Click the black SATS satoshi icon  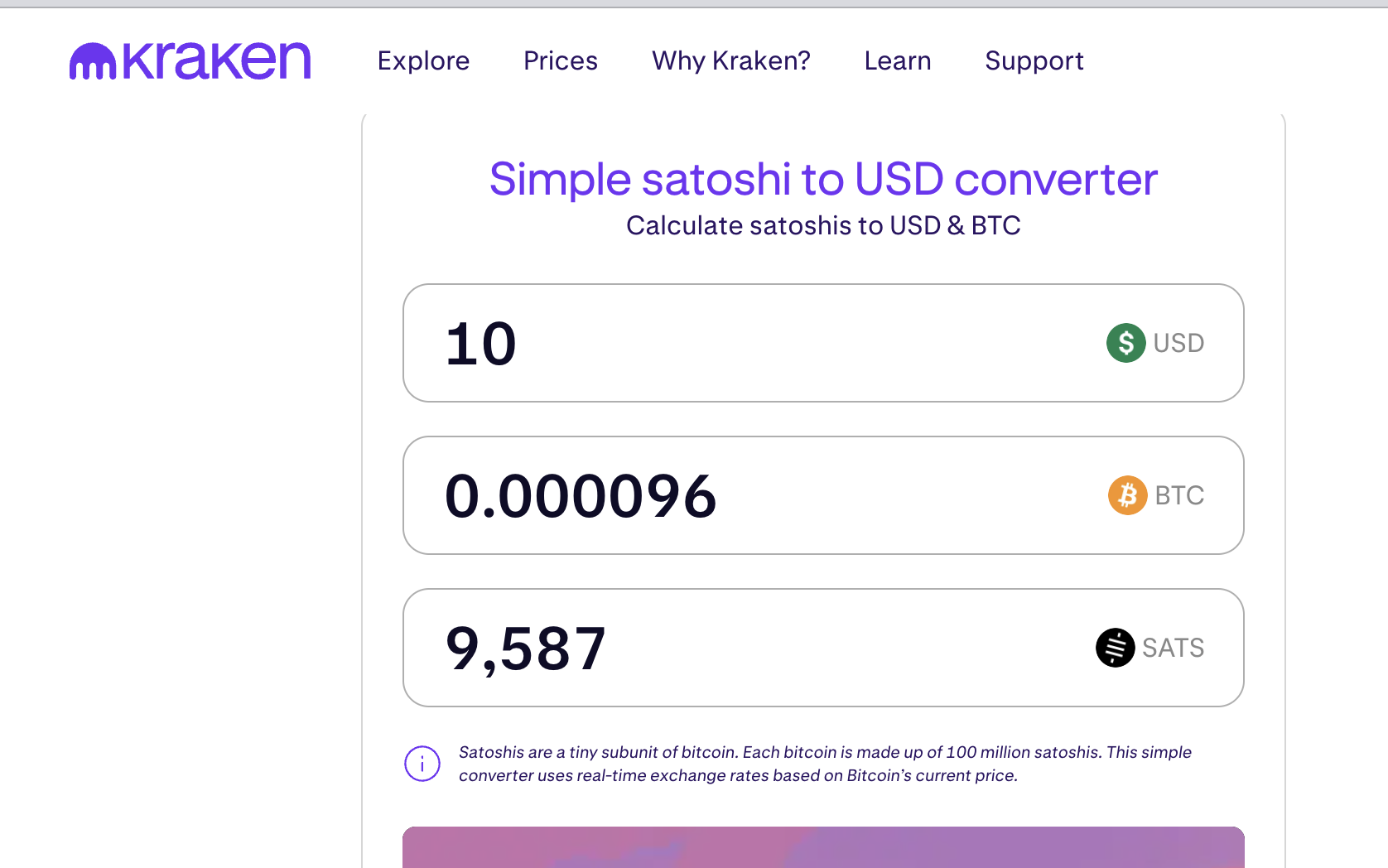click(1116, 648)
